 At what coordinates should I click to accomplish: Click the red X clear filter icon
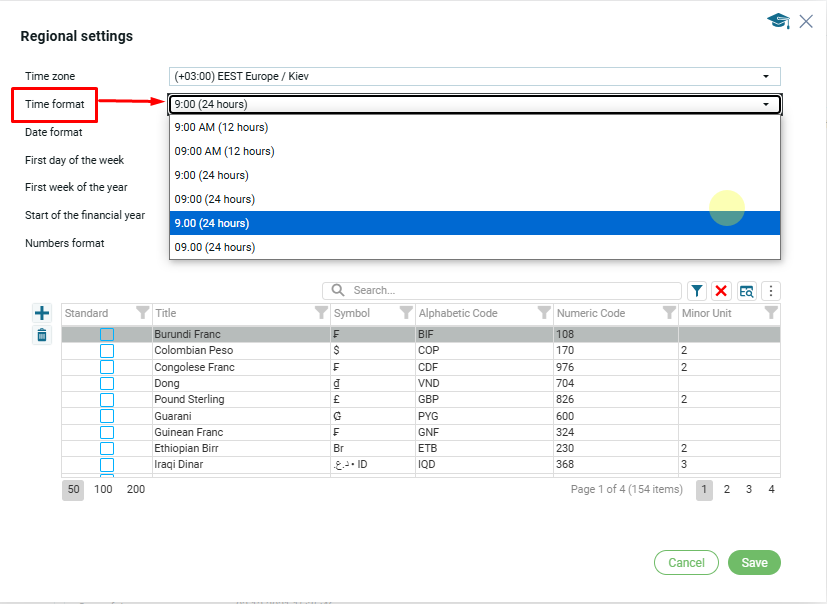tap(721, 291)
